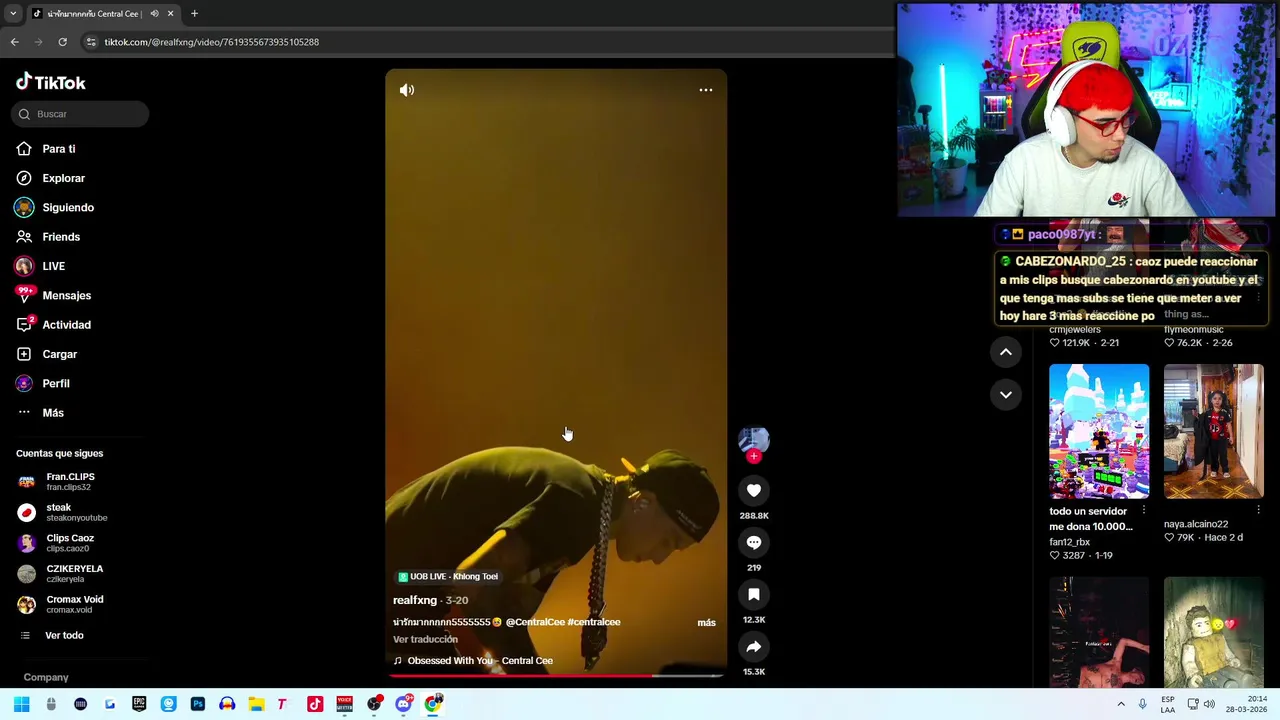Image resolution: width=1280 pixels, height=720 pixels.
Task: Open the Roblox thumbnail by fan12_rbx
Action: (1099, 431)
